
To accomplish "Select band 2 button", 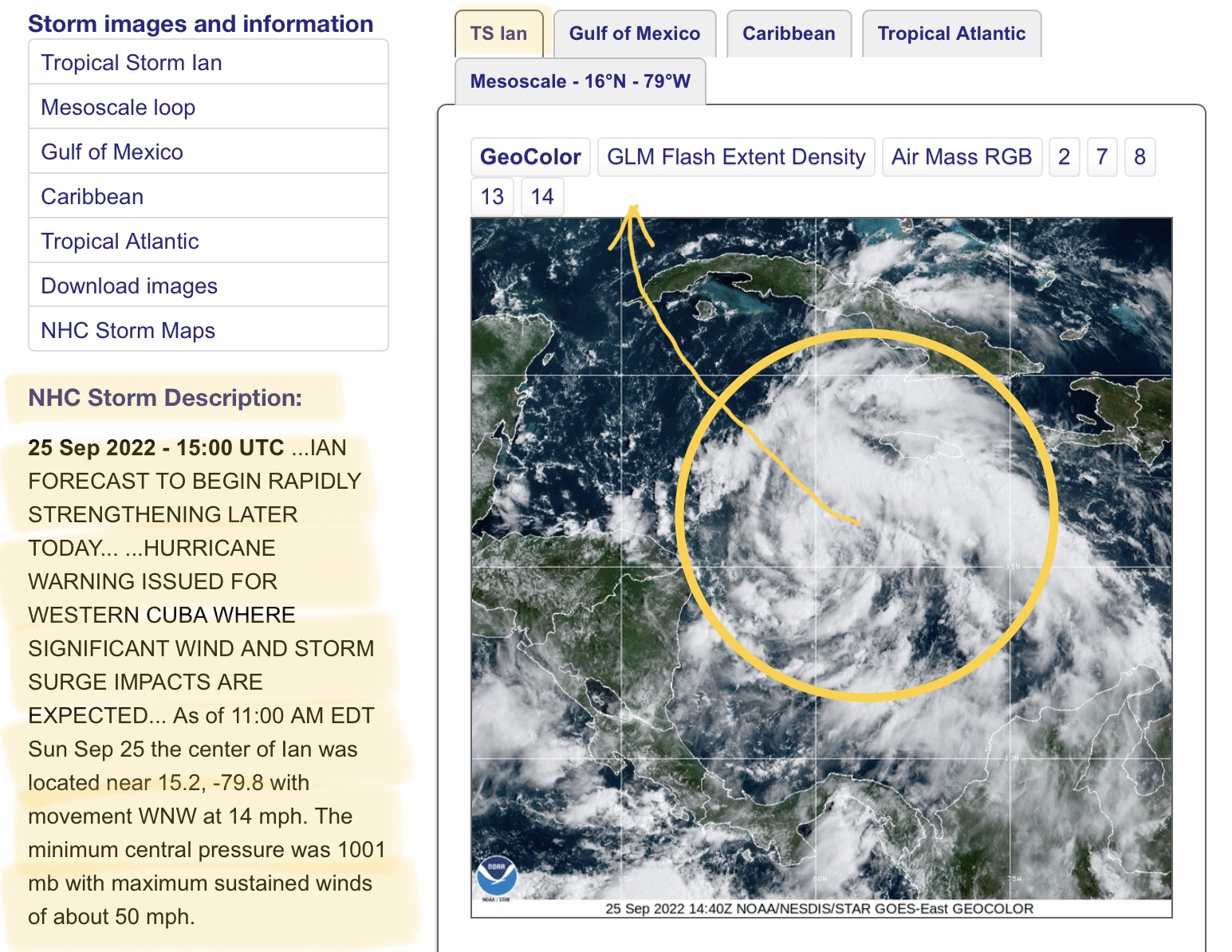I will coord(1064,157).
